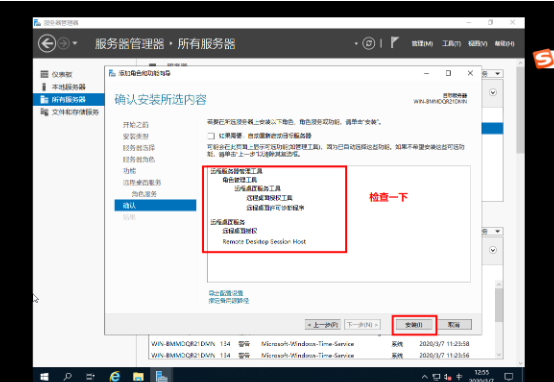The width and height of the screenshot is (554, 382).
Task: Select 仪表板 in the left sidebar
Action: [62, 74]
